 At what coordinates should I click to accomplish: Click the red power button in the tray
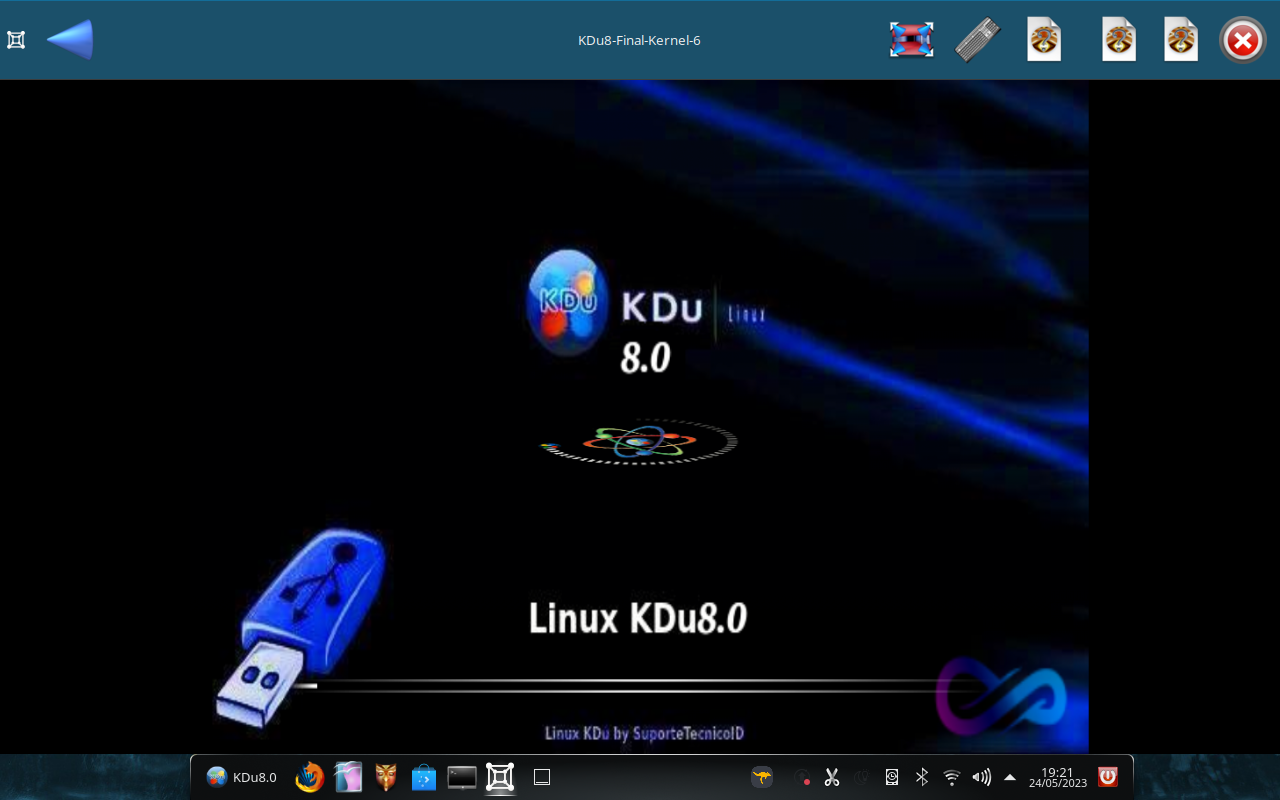[x=1108, y=777]
